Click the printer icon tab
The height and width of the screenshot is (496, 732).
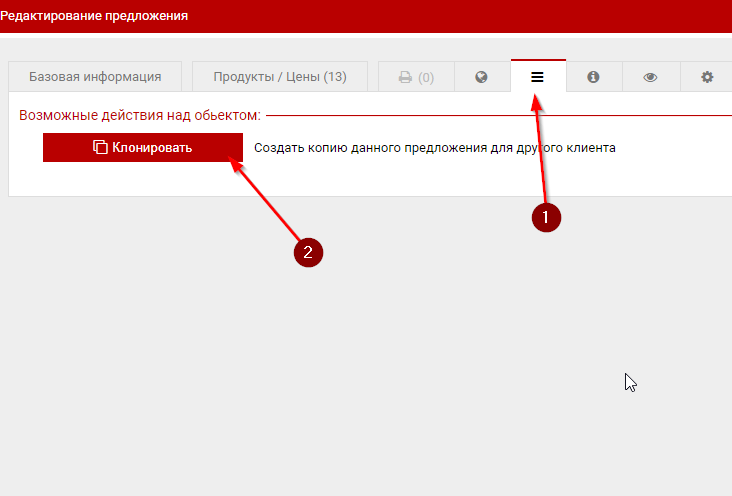click(x=405, y=77)
